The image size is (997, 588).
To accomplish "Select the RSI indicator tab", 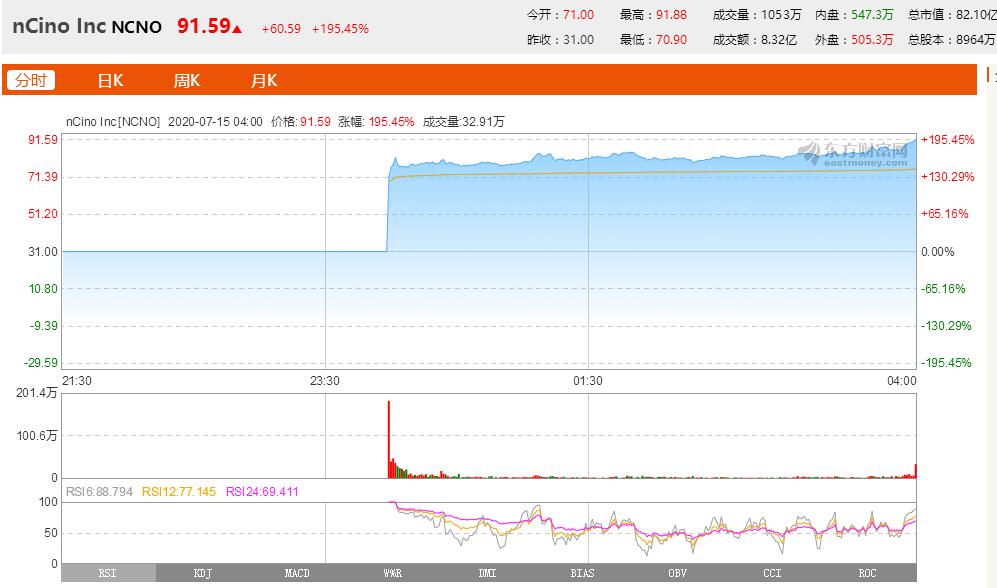I will (108, 573).
